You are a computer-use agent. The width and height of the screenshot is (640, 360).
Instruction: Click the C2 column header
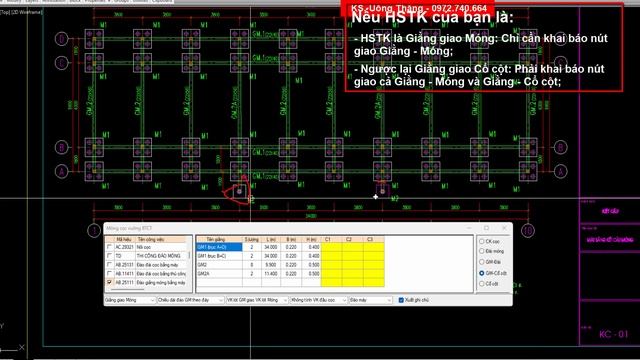click(x=353, y=239)
